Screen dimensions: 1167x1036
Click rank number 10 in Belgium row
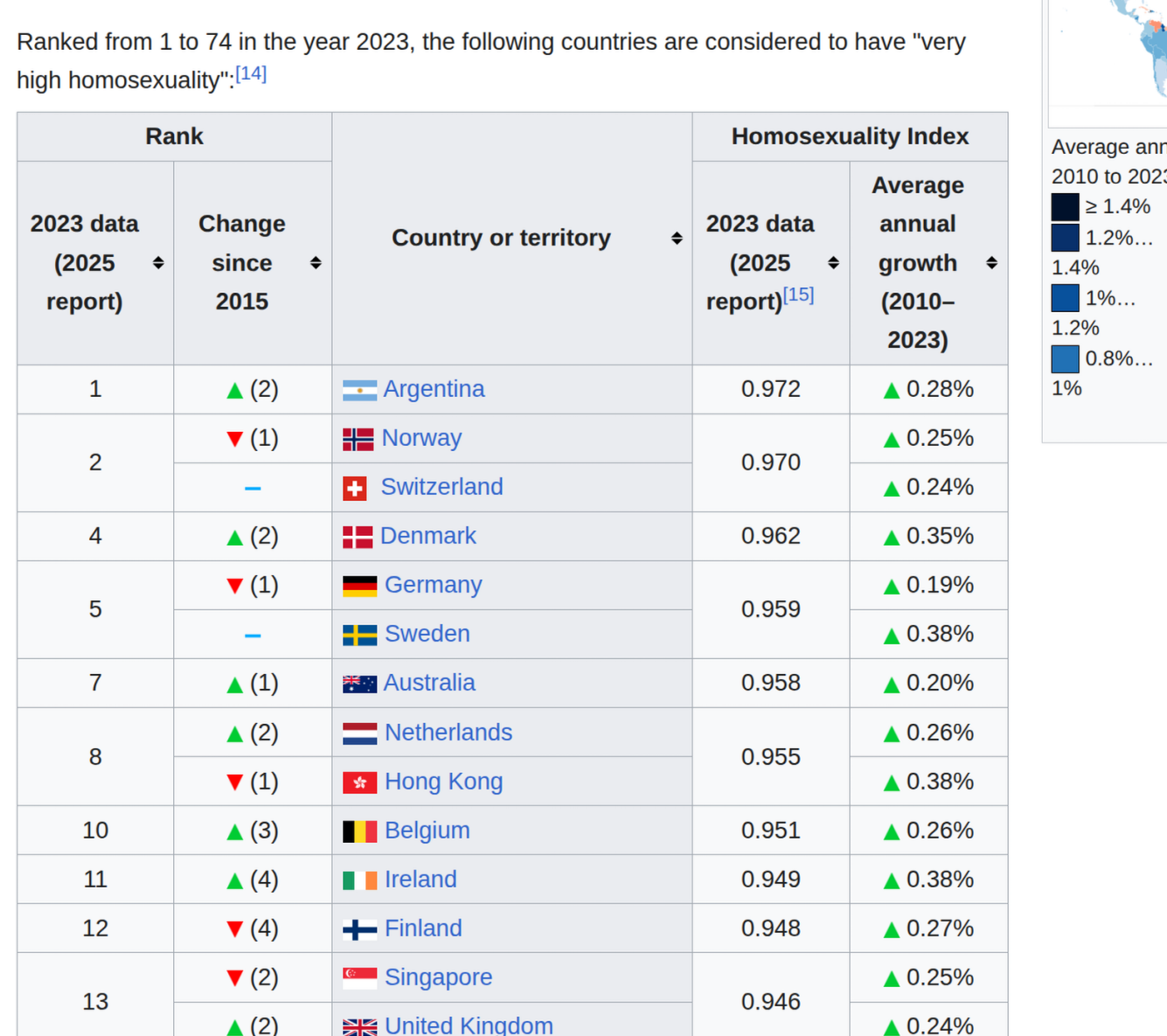tap(95, 831)
